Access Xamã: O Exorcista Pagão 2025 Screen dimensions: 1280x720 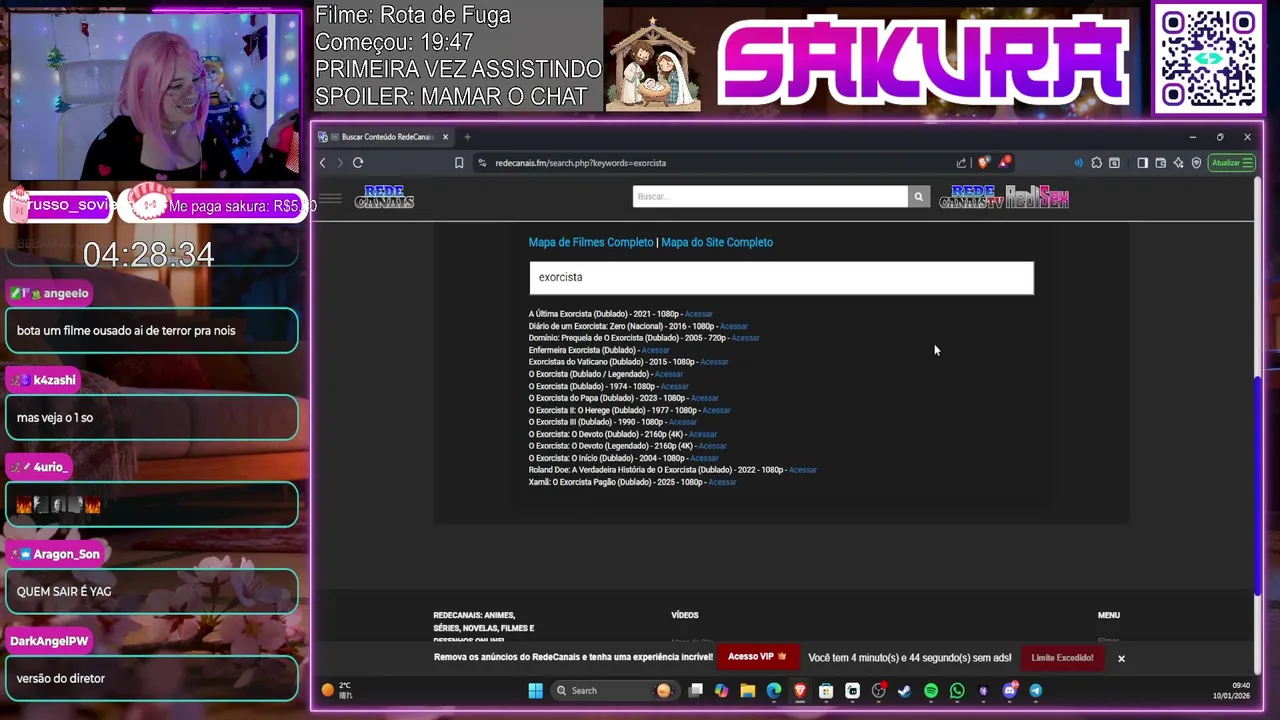(722, 482)
